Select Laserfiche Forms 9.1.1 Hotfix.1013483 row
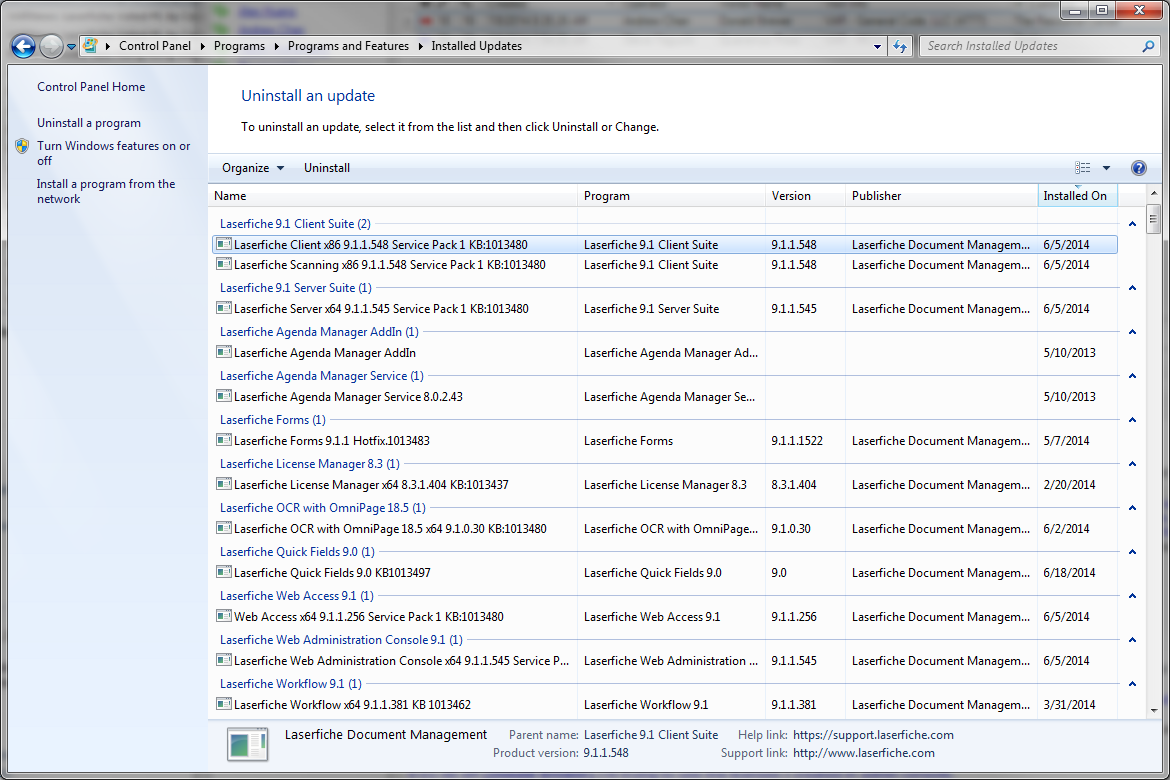This screenshot has width=1170, height=780. coord(665,440)
